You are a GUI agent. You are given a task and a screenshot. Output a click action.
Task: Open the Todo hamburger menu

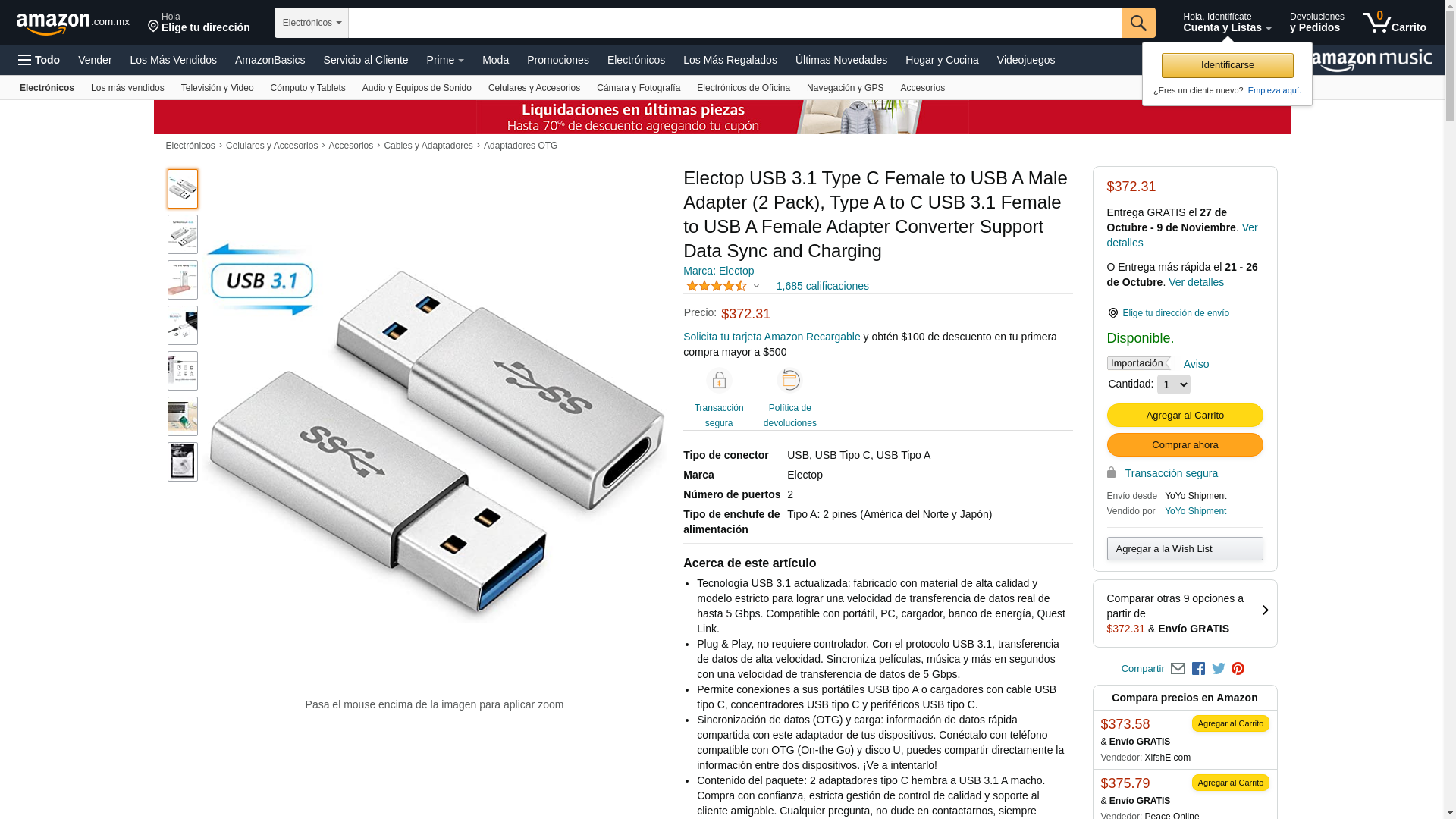39,60
